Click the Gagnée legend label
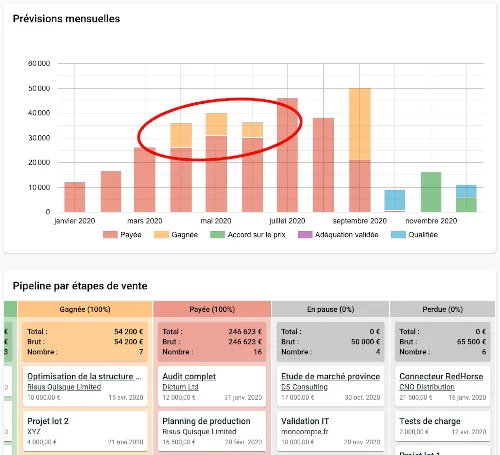500x455 pixels. 185,235
